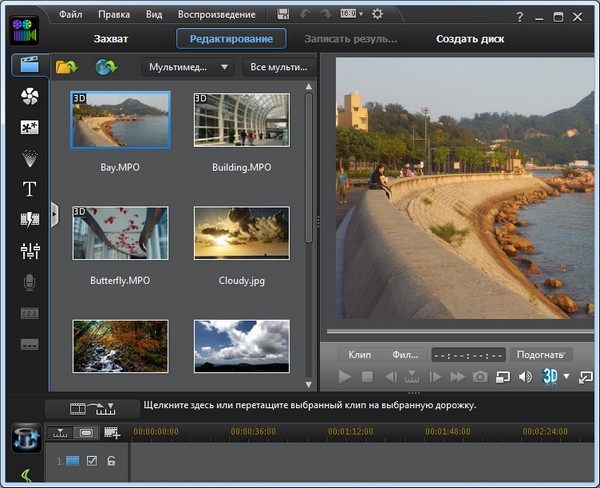Click the import media folder icon
Image resolution: width=600 pixels, height=488 pixels.
click(x=66, y=67)
